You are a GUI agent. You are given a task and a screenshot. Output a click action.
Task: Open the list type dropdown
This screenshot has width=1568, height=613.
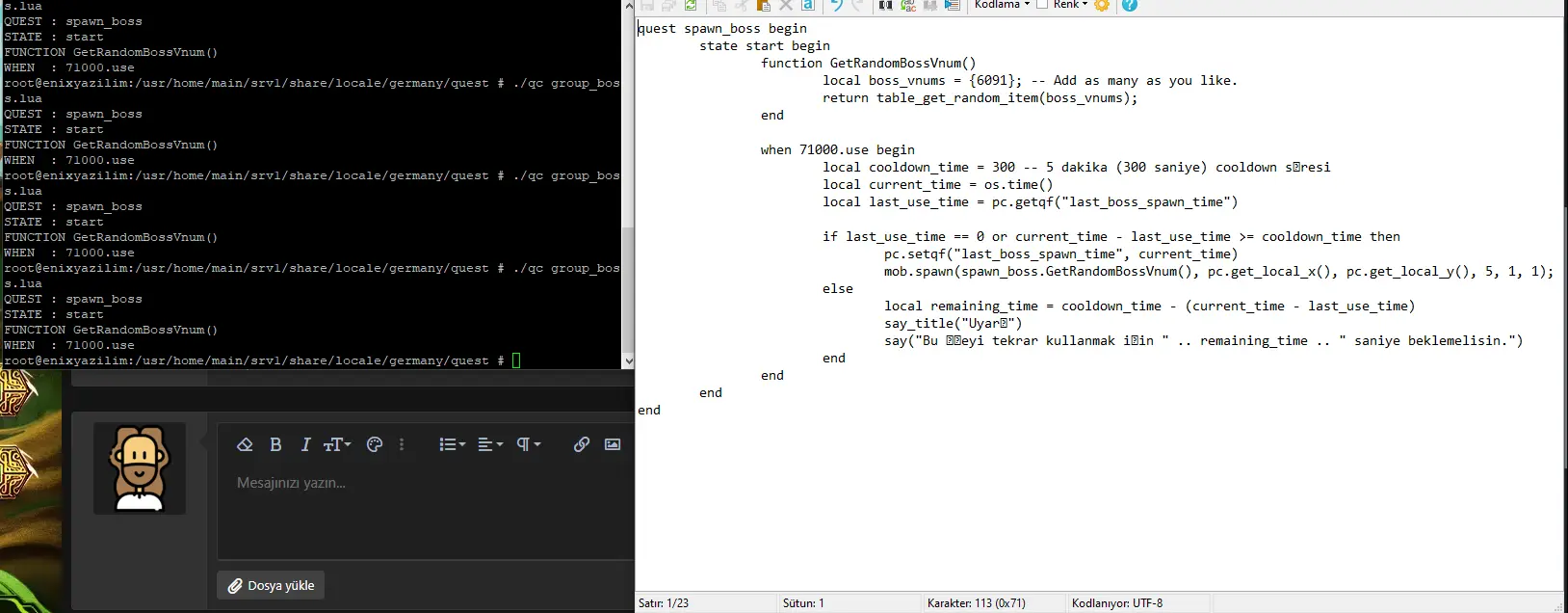pos(452,444)
